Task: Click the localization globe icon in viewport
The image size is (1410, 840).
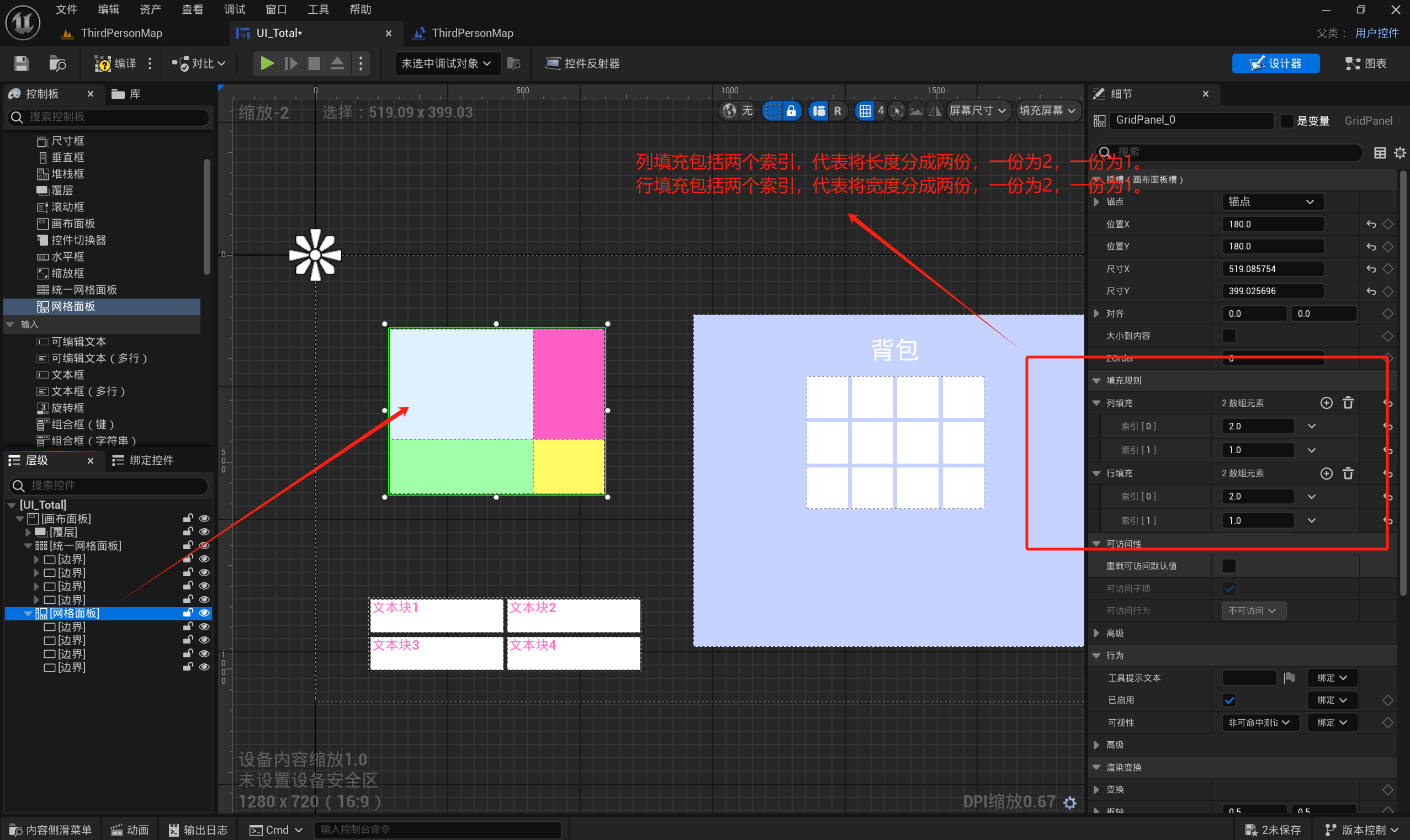Action: (730, 110)
